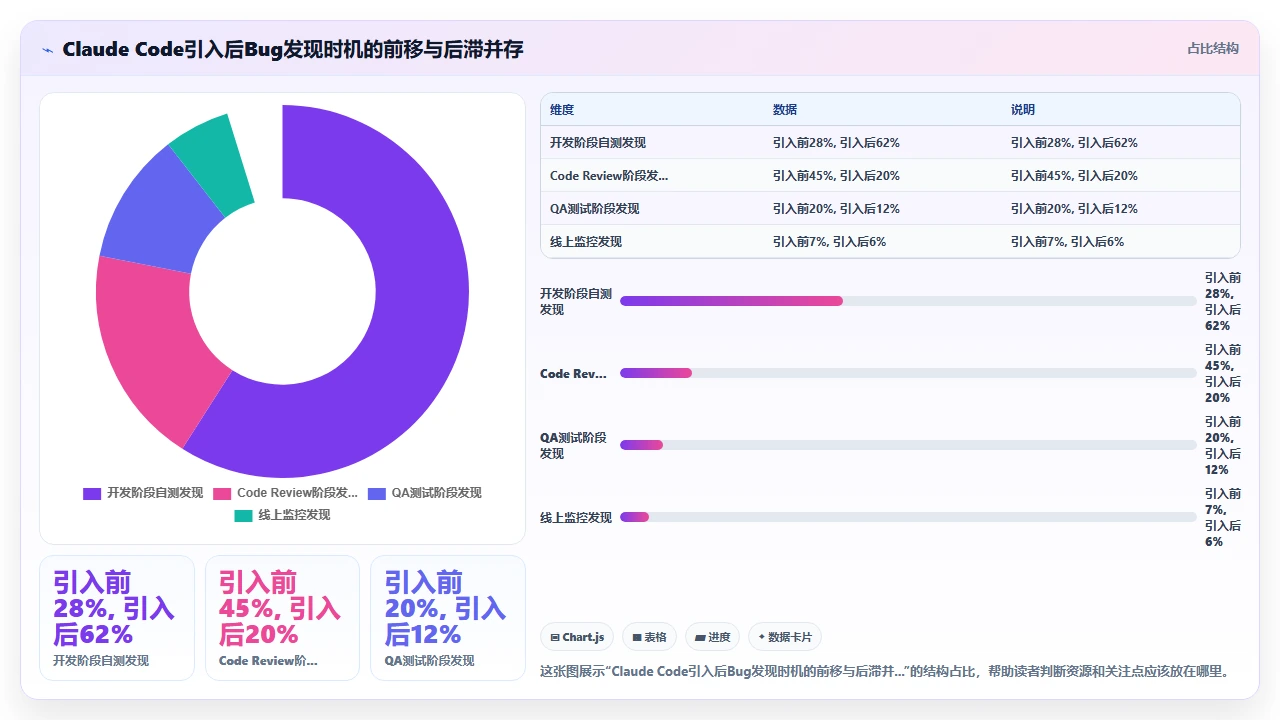Click the 维度 table column header
Image resolution: width=1280 pixels, height=720 pixels.
tap(562, 110)
